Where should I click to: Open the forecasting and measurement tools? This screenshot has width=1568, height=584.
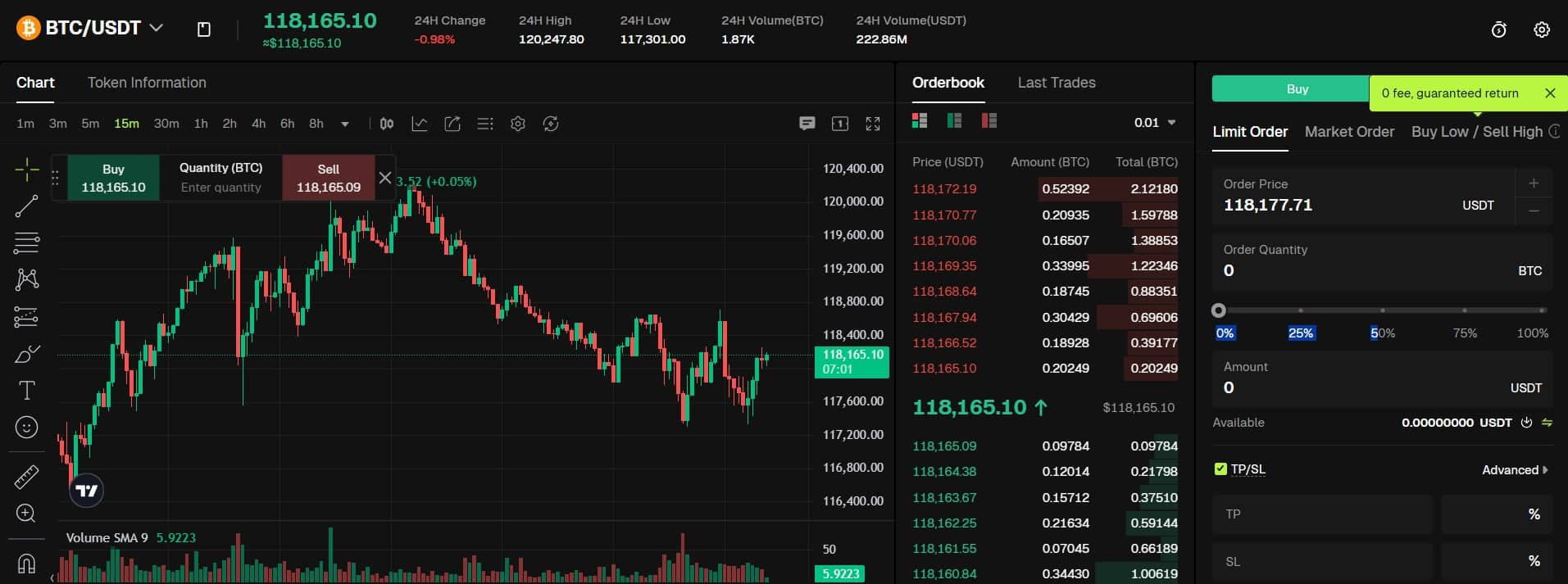[27, 317]
